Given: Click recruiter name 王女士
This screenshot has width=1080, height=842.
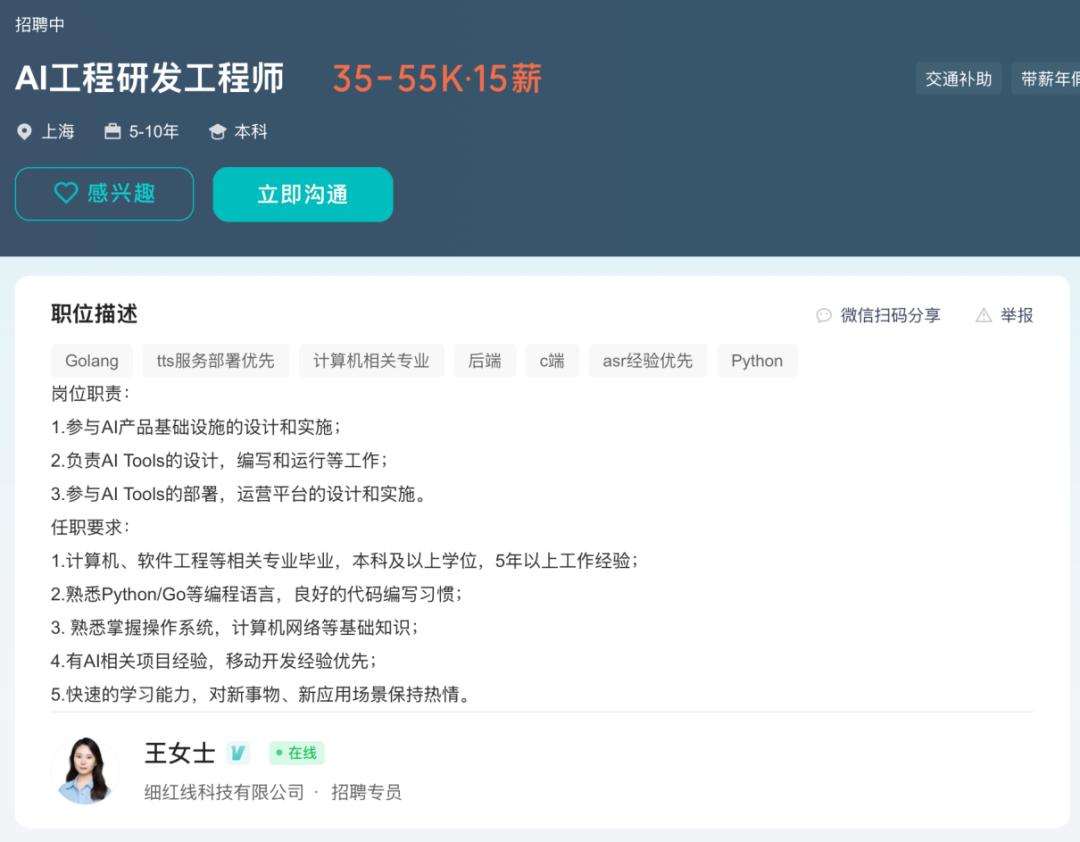Looking at the screenshot, I should (180, 753).
